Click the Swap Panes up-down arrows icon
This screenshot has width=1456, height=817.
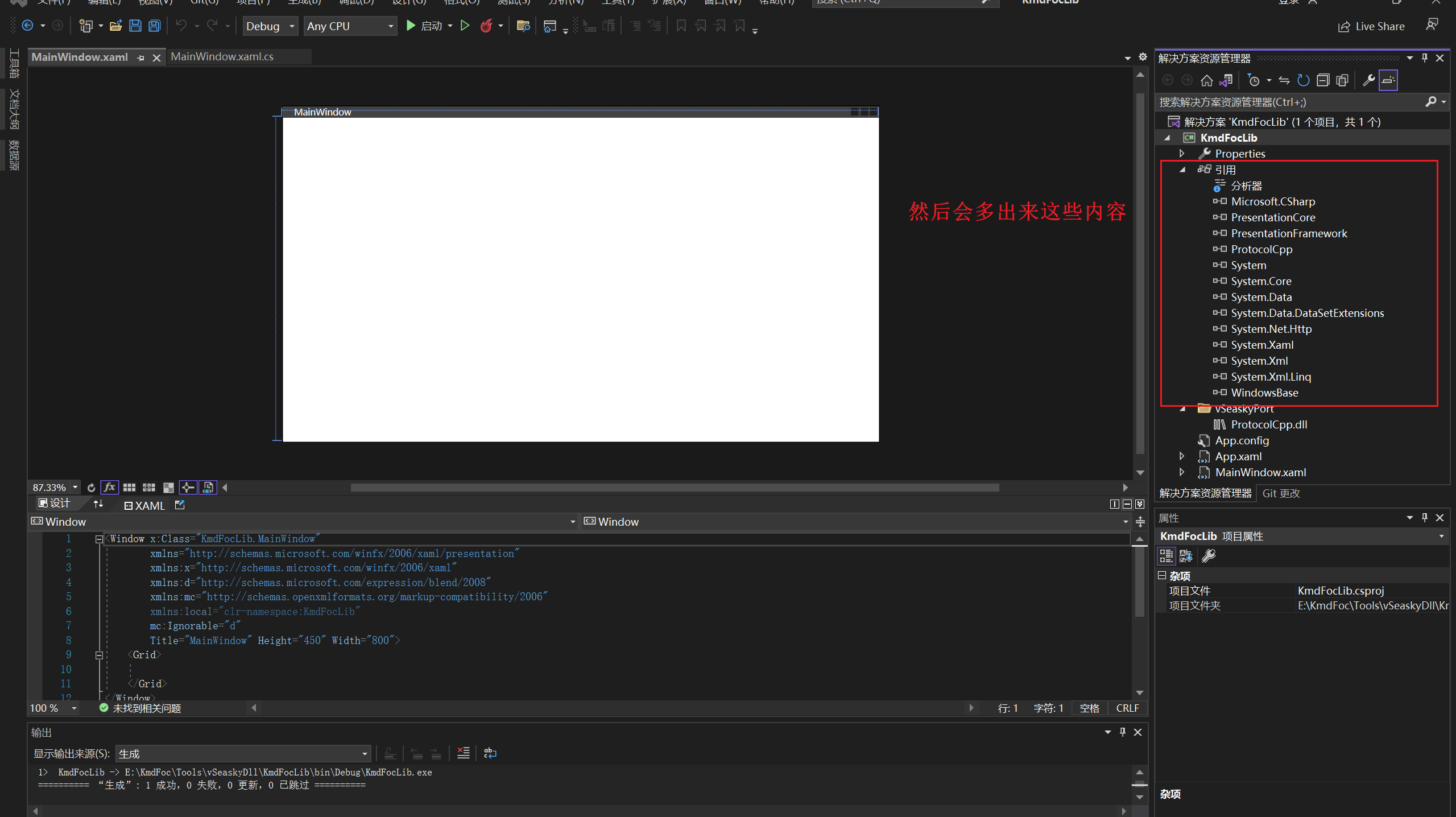98,504
